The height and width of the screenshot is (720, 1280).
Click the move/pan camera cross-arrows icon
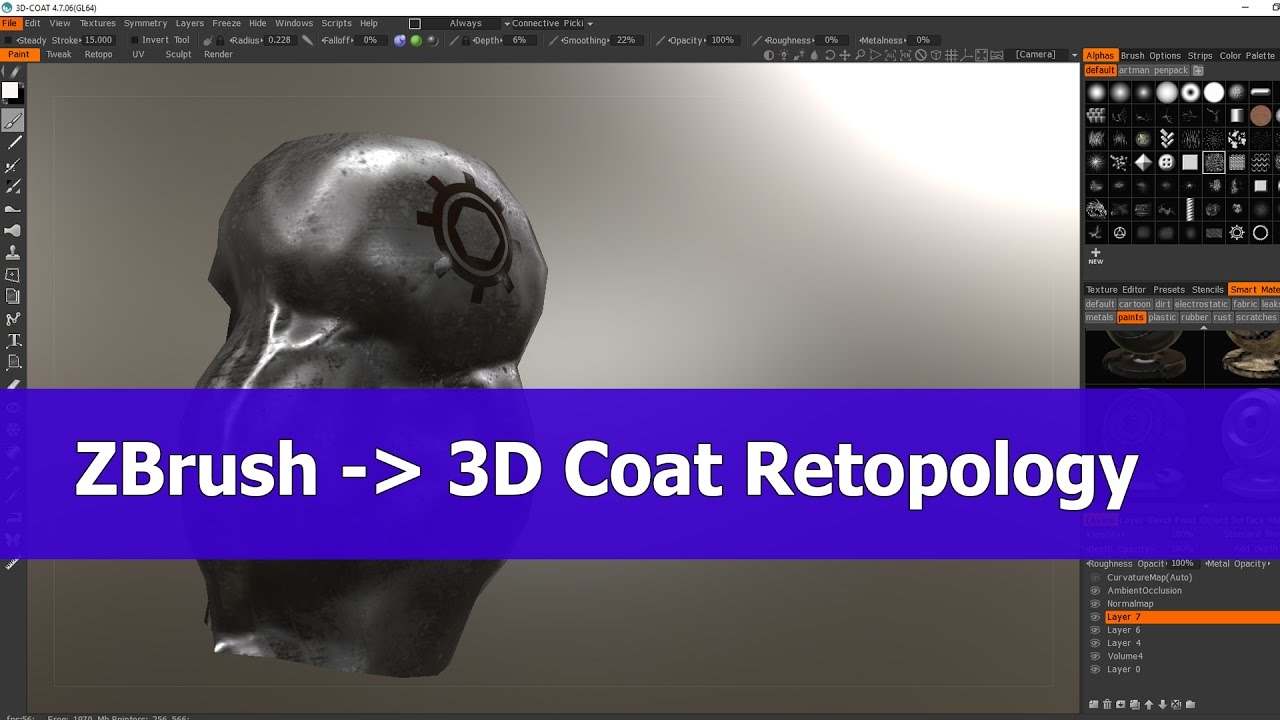(x=844, y=55)
